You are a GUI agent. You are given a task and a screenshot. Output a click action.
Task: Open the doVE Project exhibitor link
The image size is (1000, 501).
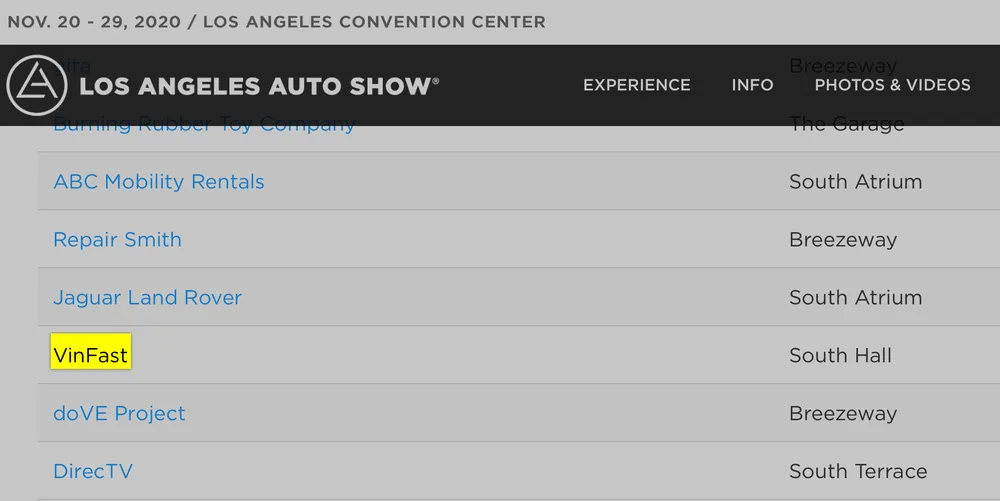(119, 413)
